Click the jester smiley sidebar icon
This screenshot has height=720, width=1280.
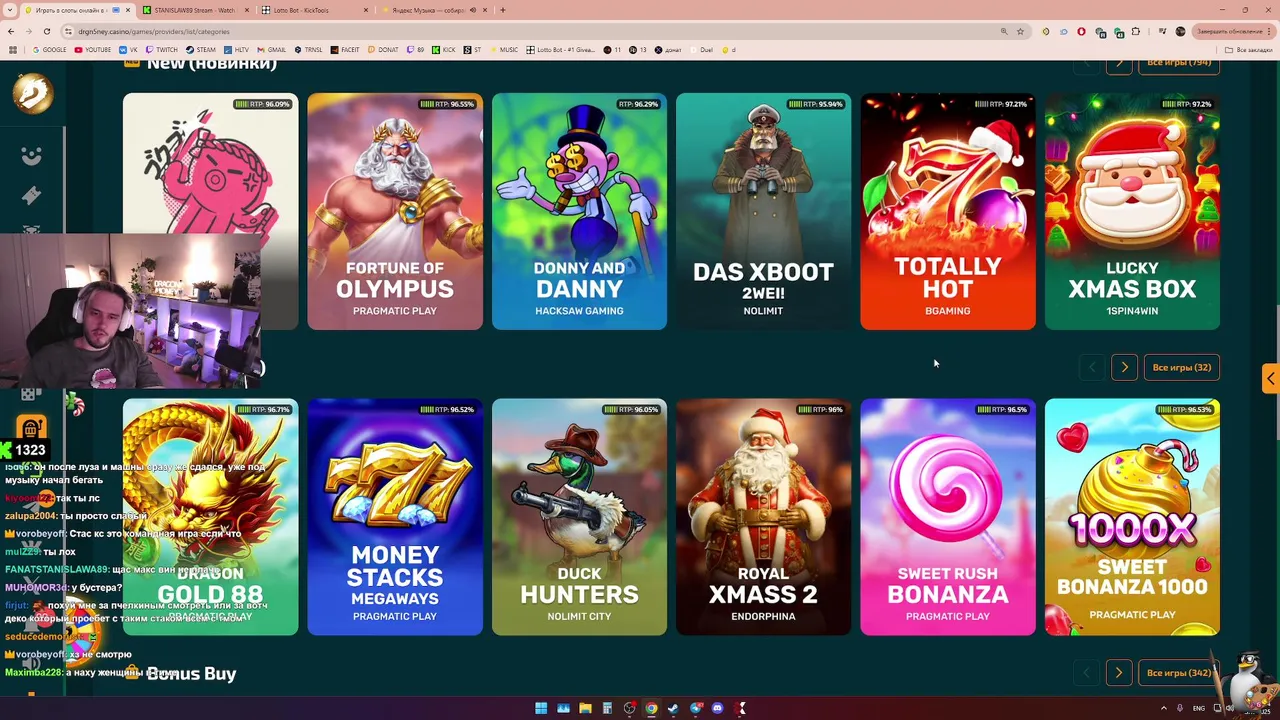click(x=32, y=155)
